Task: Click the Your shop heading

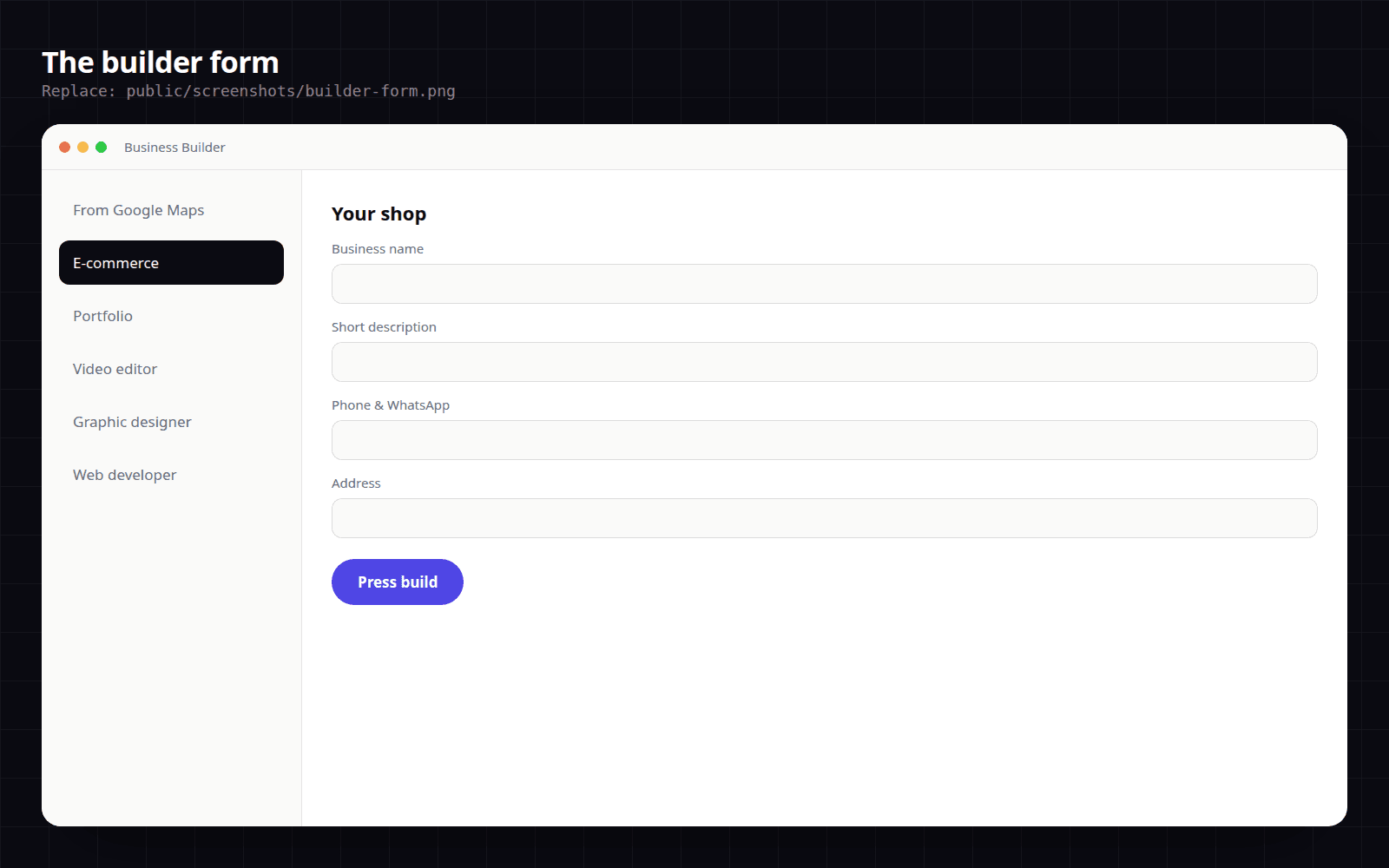Action: [379, 214]
